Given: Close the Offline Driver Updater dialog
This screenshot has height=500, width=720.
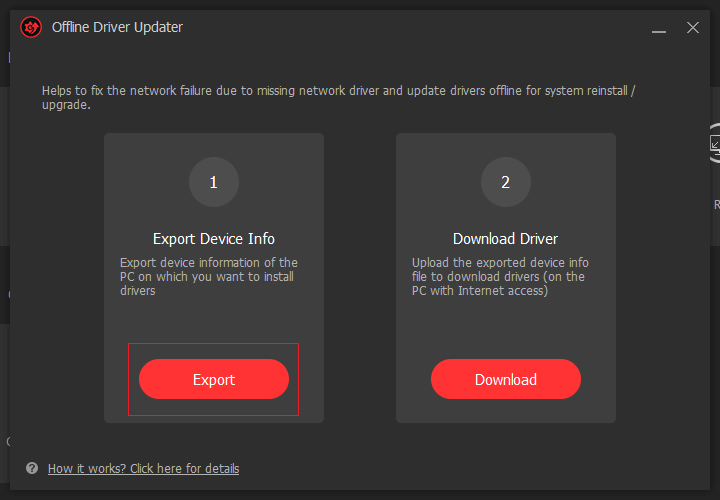Looking at the screenshot, I should tap(693, 28).
